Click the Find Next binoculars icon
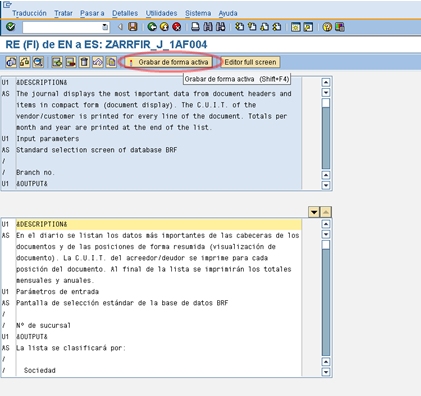Screen dimensions: 421x396 pos(220,27)
